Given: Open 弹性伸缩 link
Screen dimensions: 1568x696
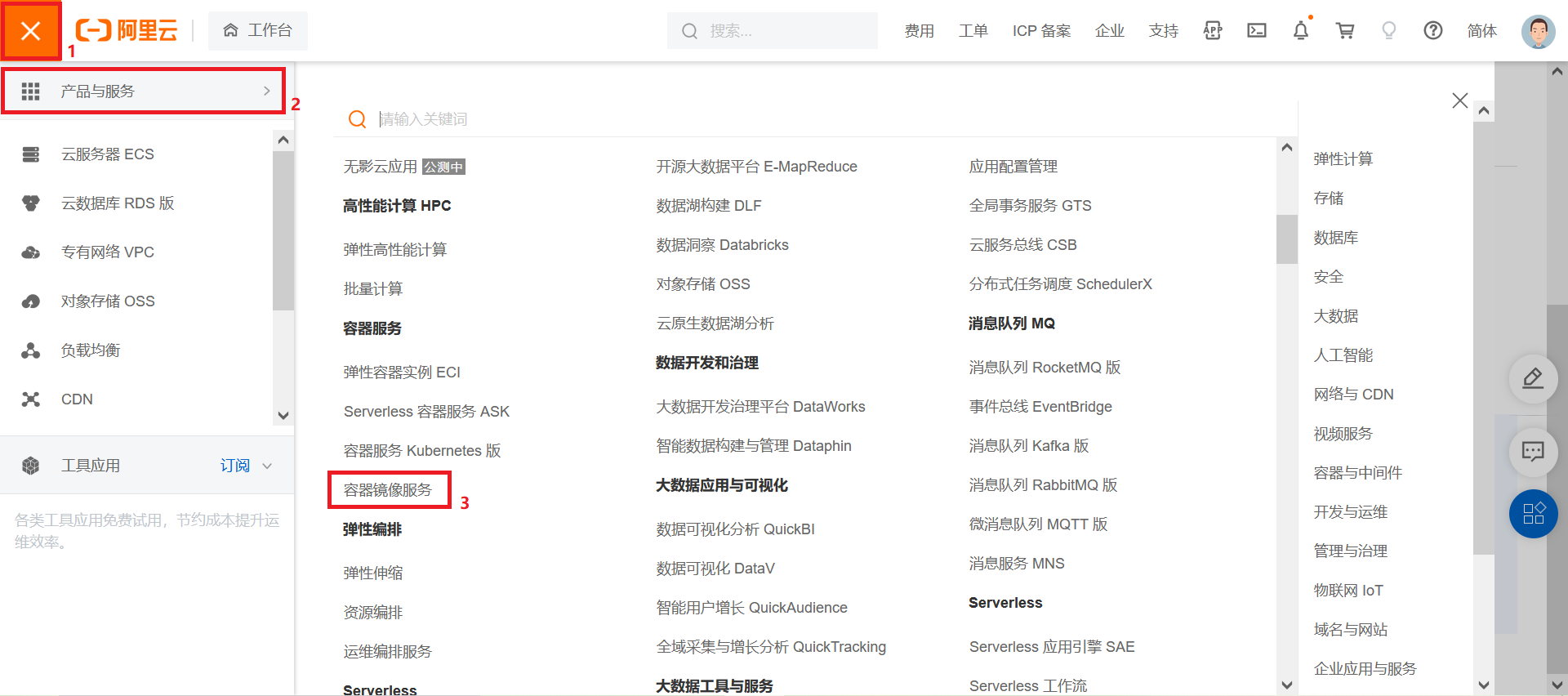Looking at the screenshot, I should [372, 573].
